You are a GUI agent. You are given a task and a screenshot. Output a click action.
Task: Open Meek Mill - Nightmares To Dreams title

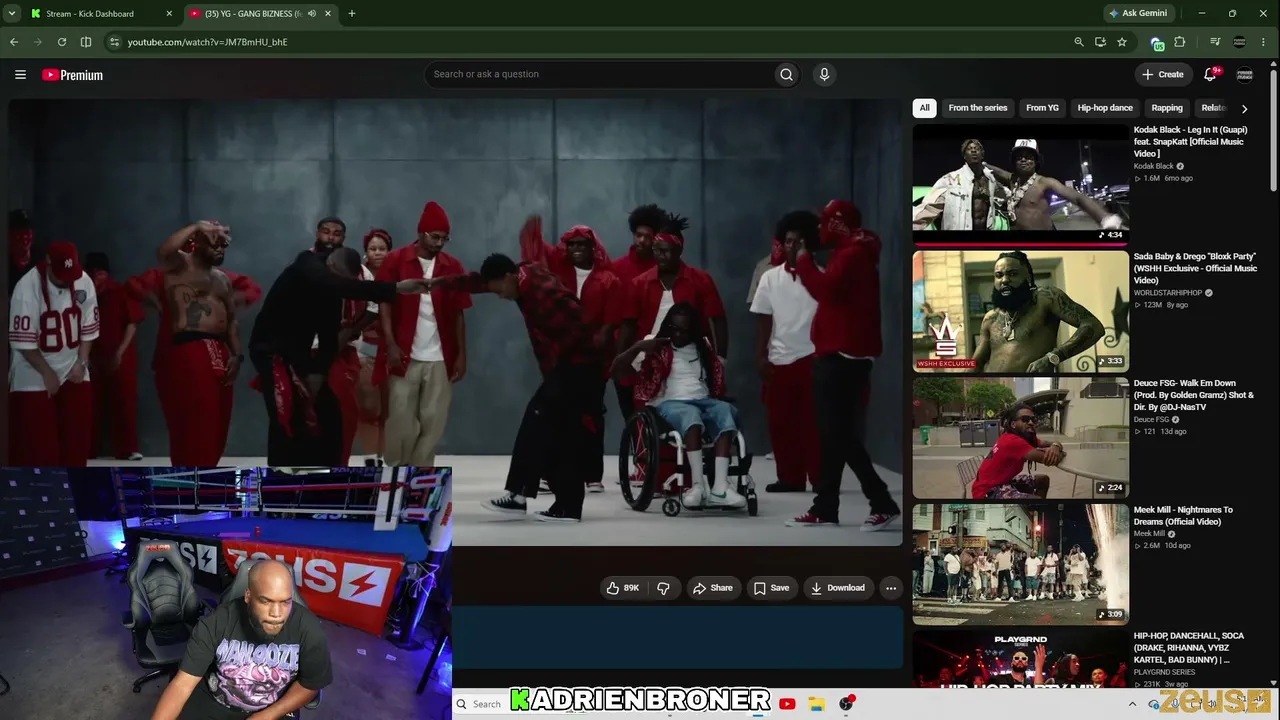1183,516
